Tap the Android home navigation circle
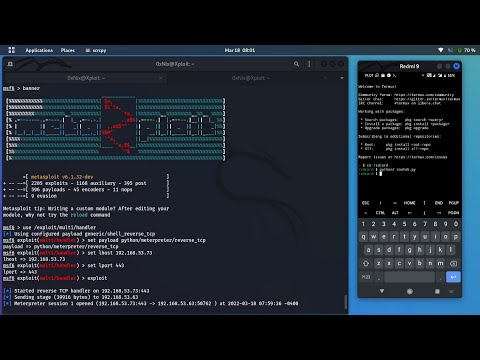The image size is (480, 360). 410,291
